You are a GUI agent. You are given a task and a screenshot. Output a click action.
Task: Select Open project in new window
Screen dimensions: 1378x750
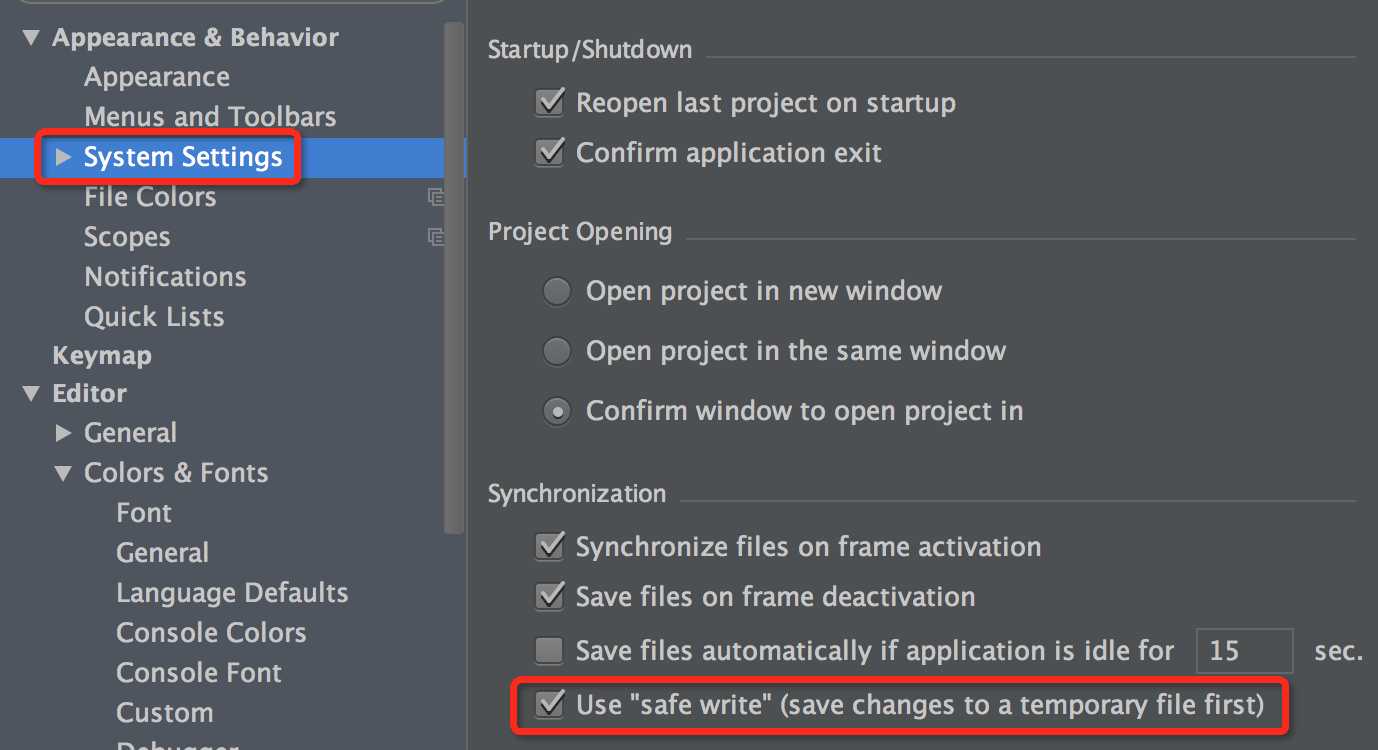[x=557, y=291]
